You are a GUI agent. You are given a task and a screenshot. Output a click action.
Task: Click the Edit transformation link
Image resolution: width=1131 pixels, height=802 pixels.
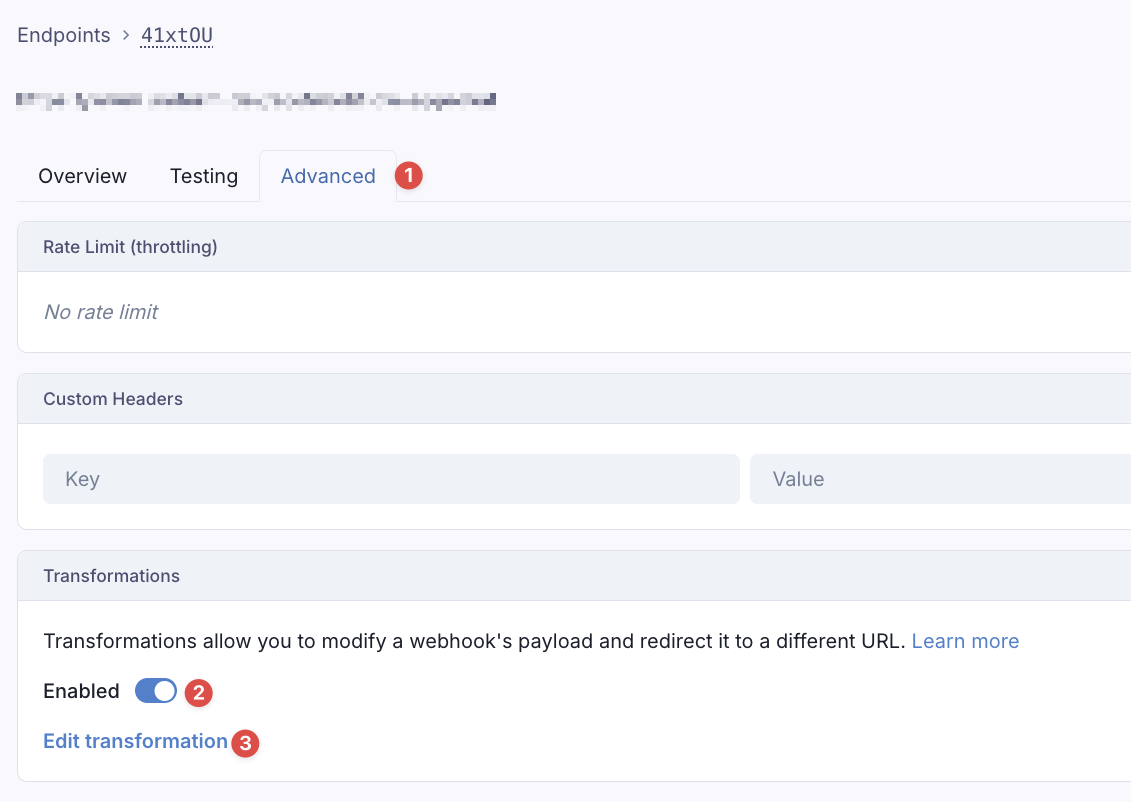click(135, 741)
